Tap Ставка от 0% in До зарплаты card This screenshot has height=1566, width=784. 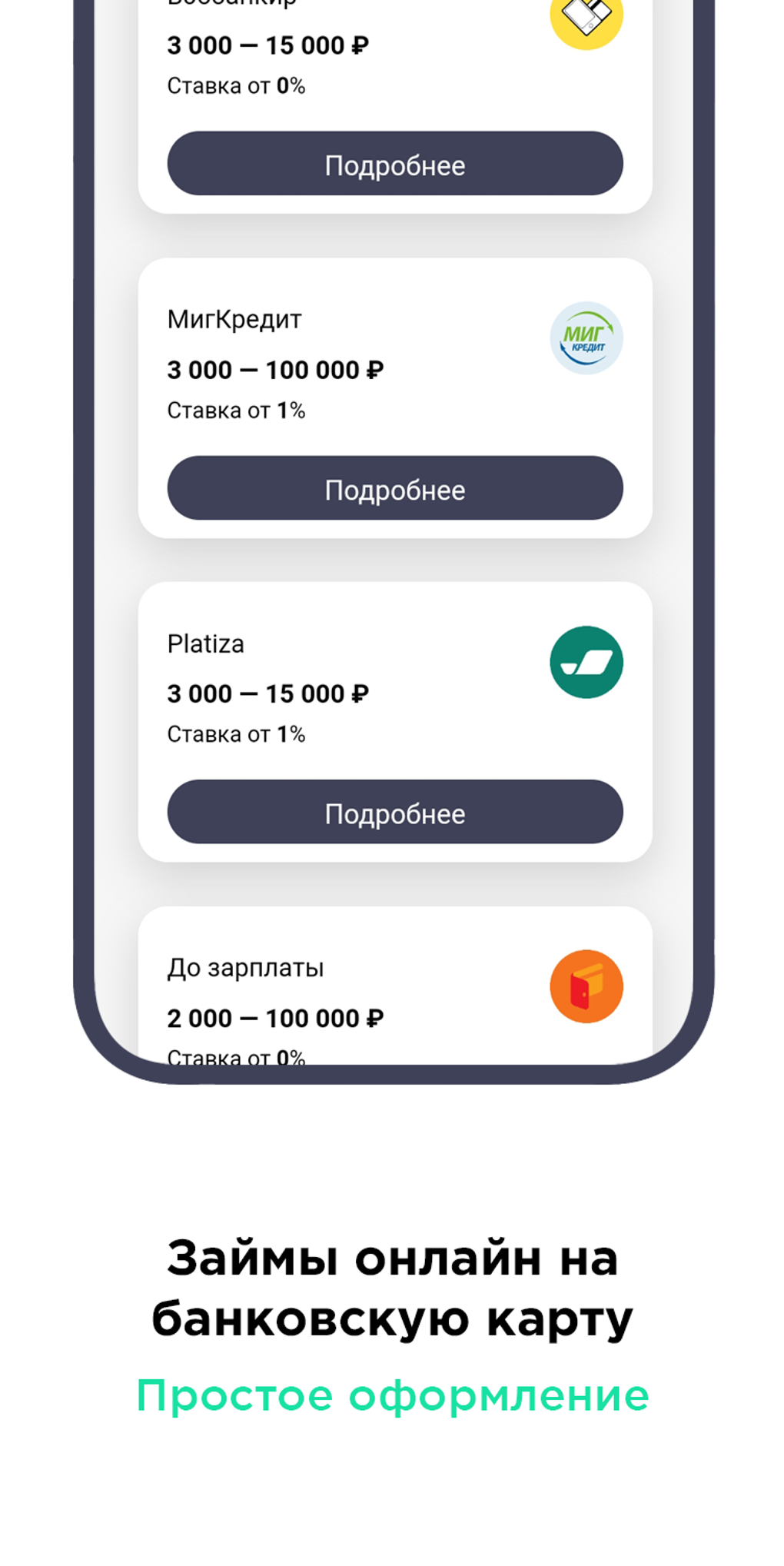click(x=236, y=1056)
